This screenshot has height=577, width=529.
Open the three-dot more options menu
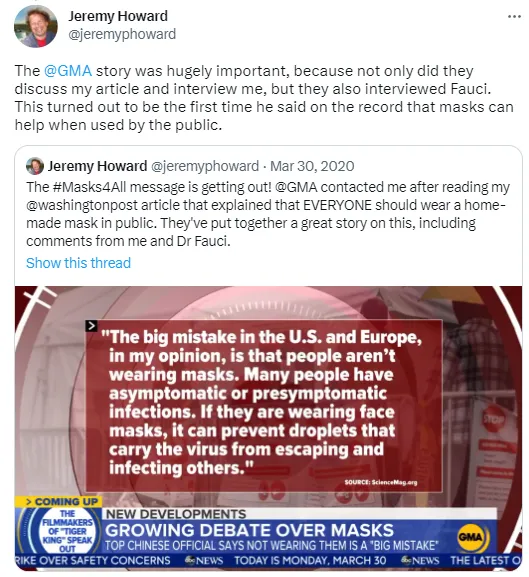pyautogui.click(x=514, y=17)
